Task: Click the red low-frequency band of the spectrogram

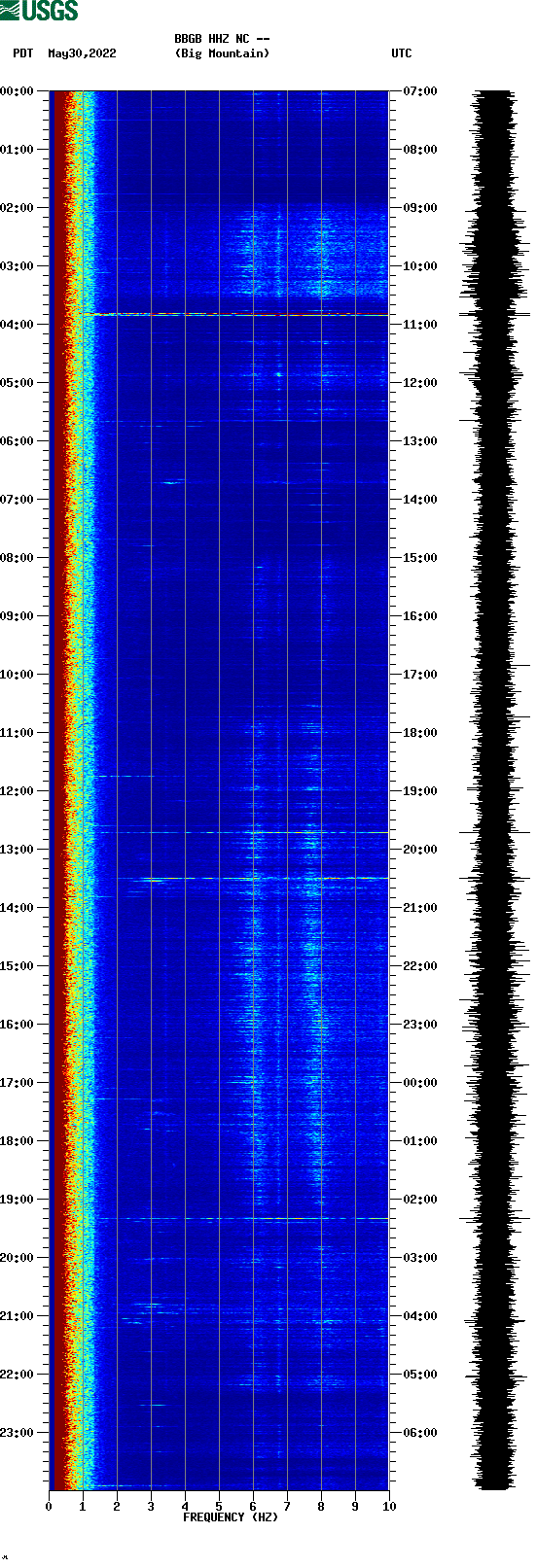Action: coord(58,790)
